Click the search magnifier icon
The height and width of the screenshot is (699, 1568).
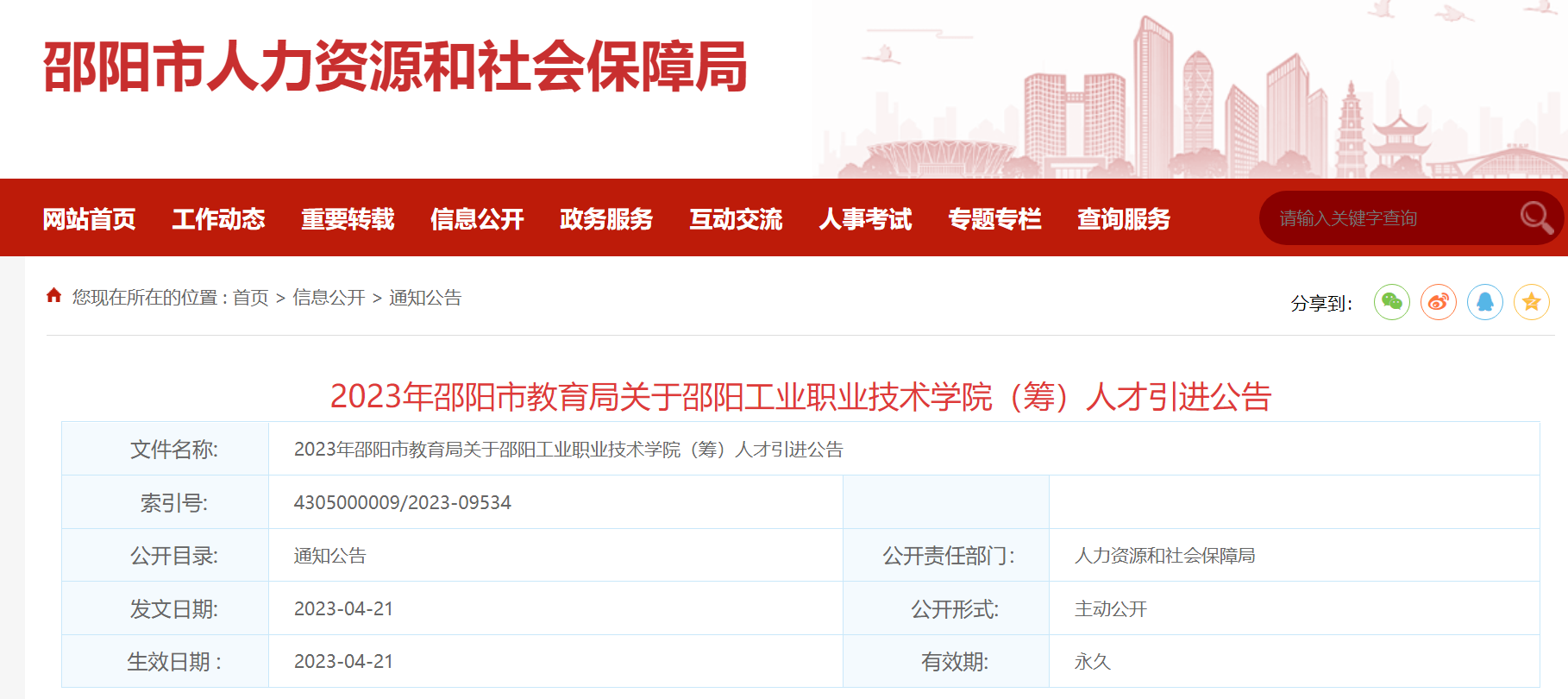tap(1535, 217)
